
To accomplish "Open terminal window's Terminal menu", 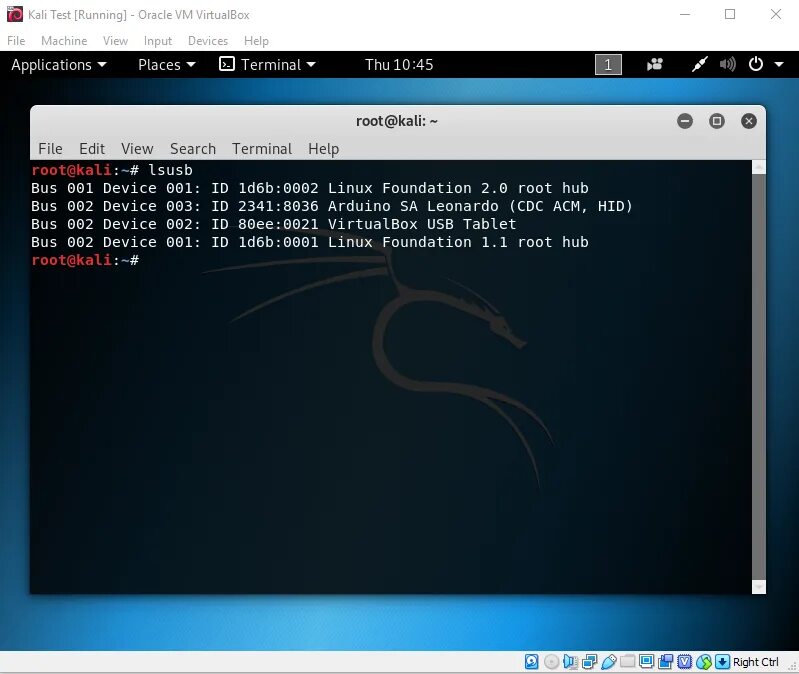I will (262, 149).
